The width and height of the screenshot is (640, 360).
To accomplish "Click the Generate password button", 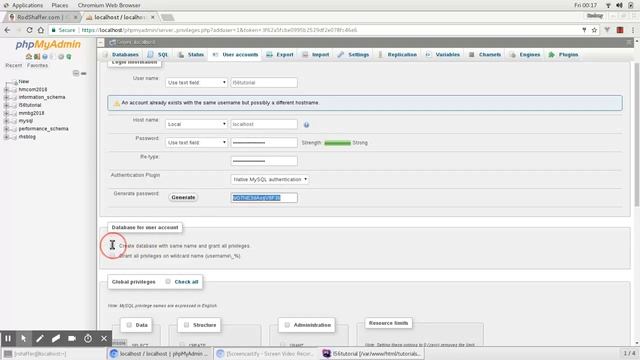I will click(183, 198).
